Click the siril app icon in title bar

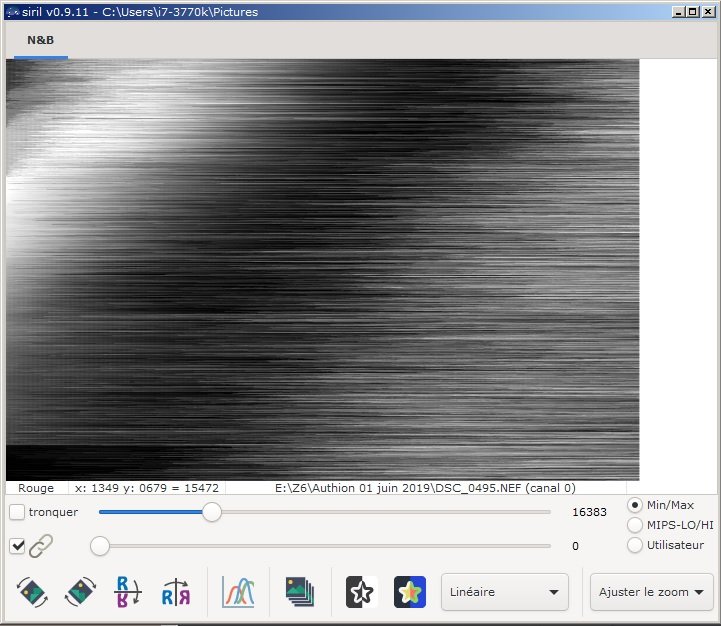[x=13, y=12]
